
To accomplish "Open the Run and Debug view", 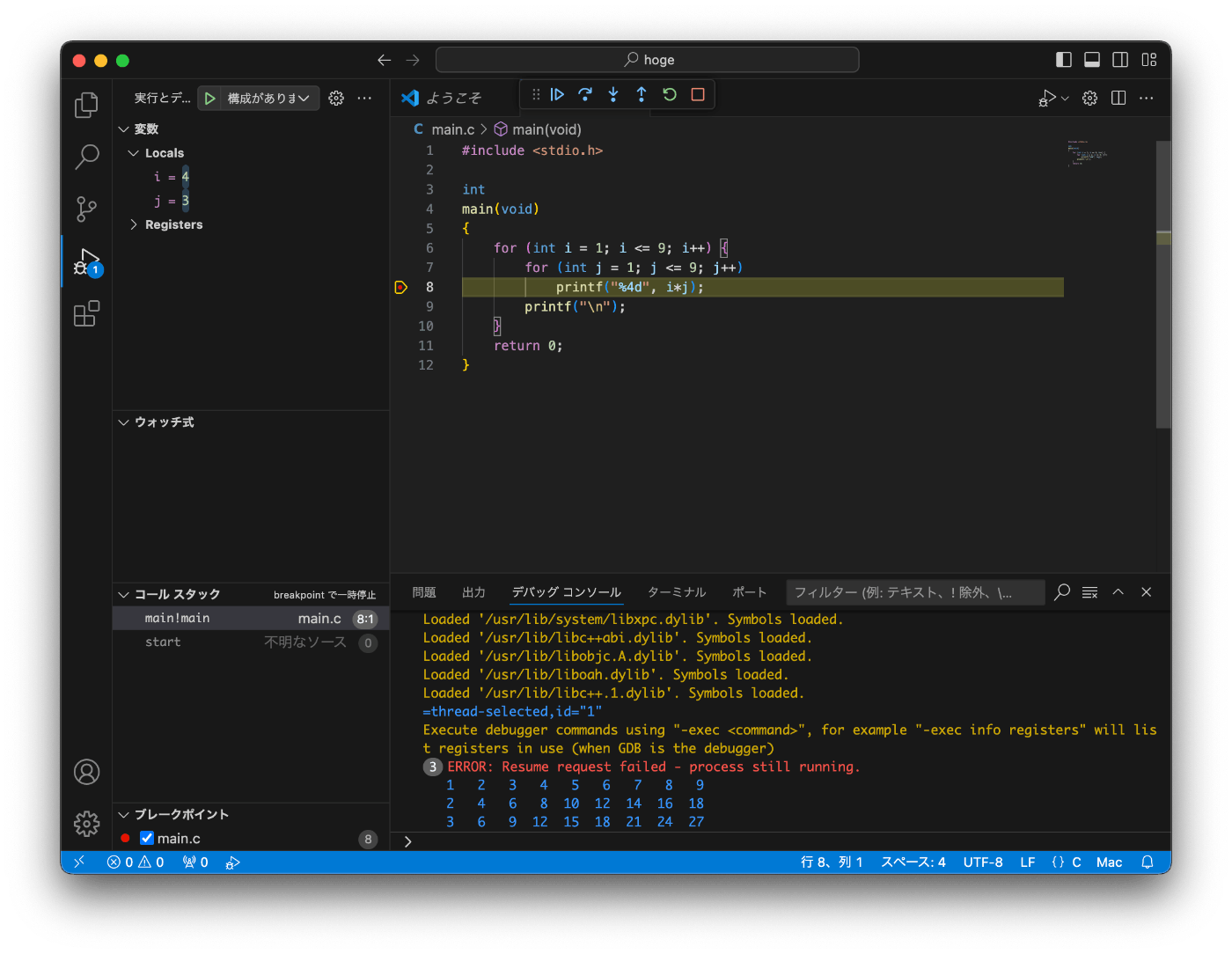I will 86,262.
